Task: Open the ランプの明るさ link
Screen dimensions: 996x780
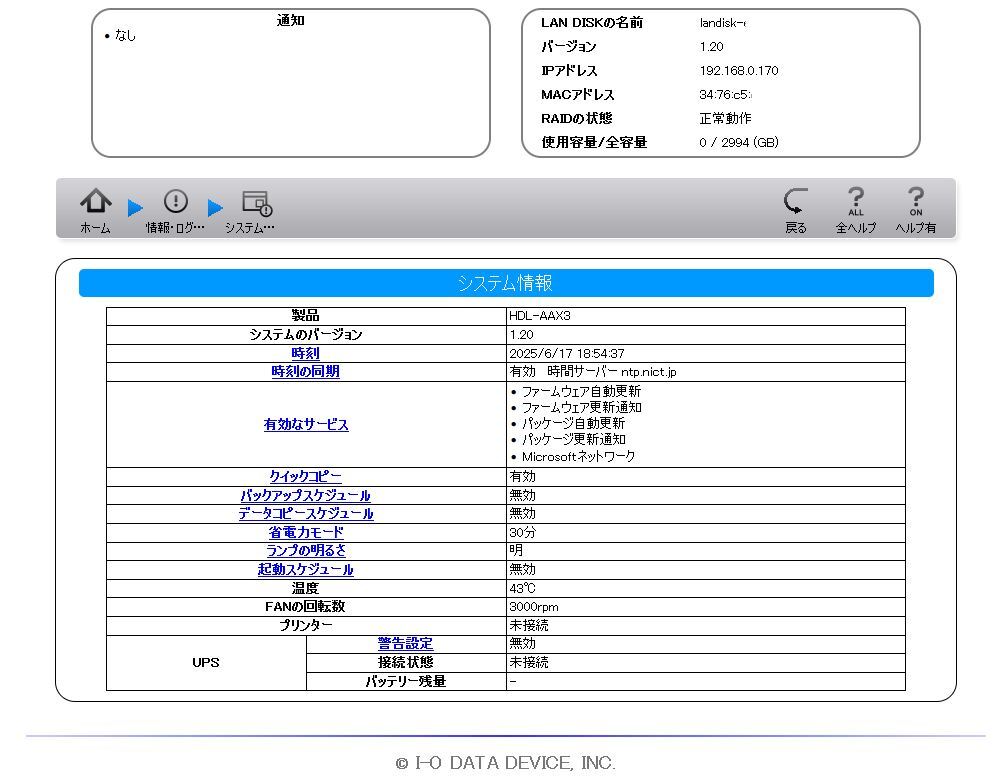Action: point(306,550)
